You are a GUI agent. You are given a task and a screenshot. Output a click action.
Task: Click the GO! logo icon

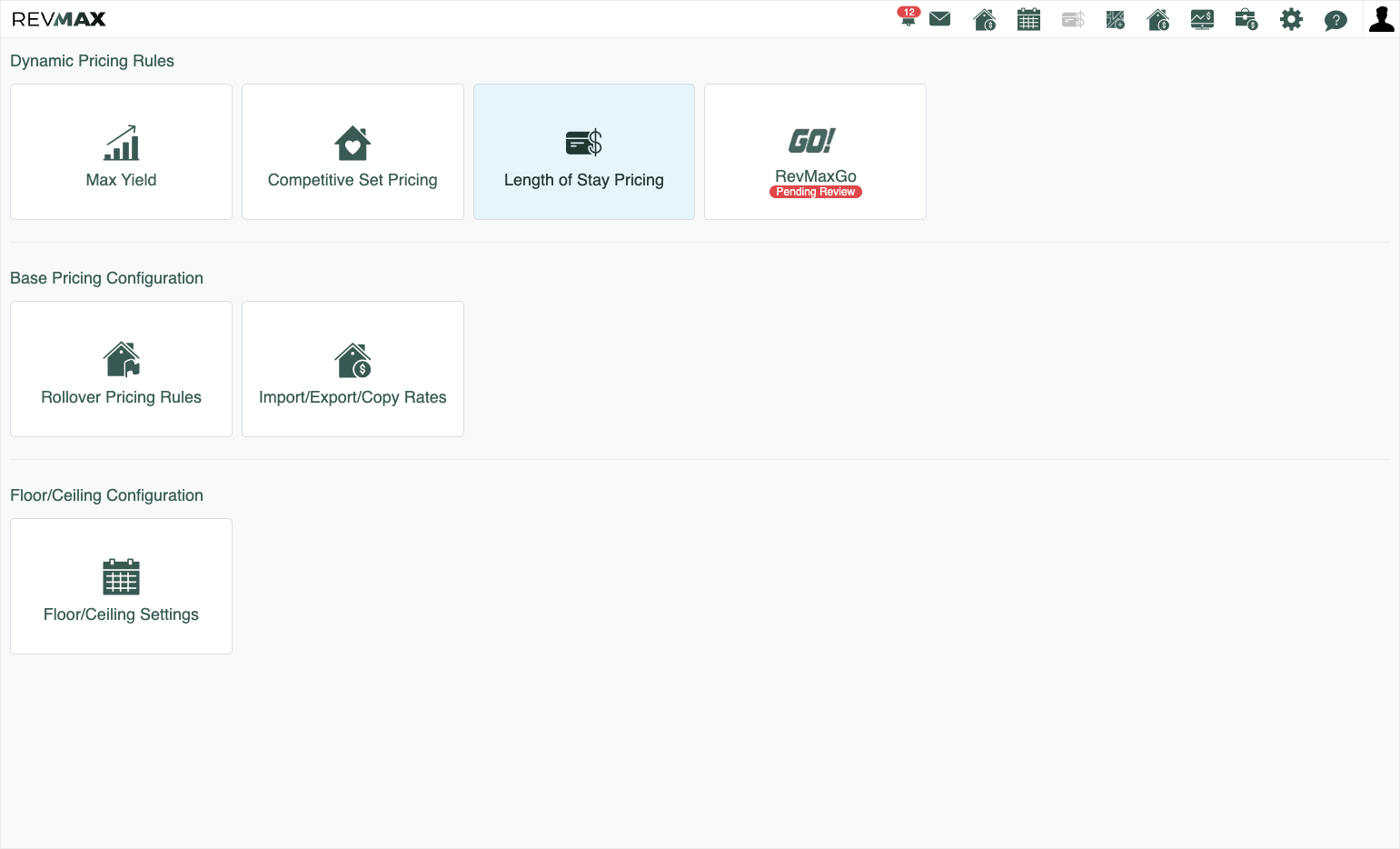812,140
